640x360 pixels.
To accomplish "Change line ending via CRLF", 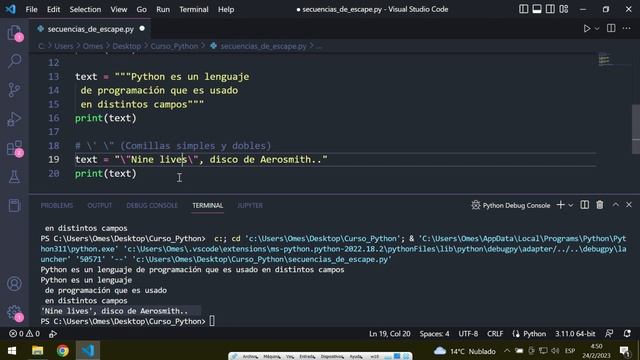I will pos(495,334).
